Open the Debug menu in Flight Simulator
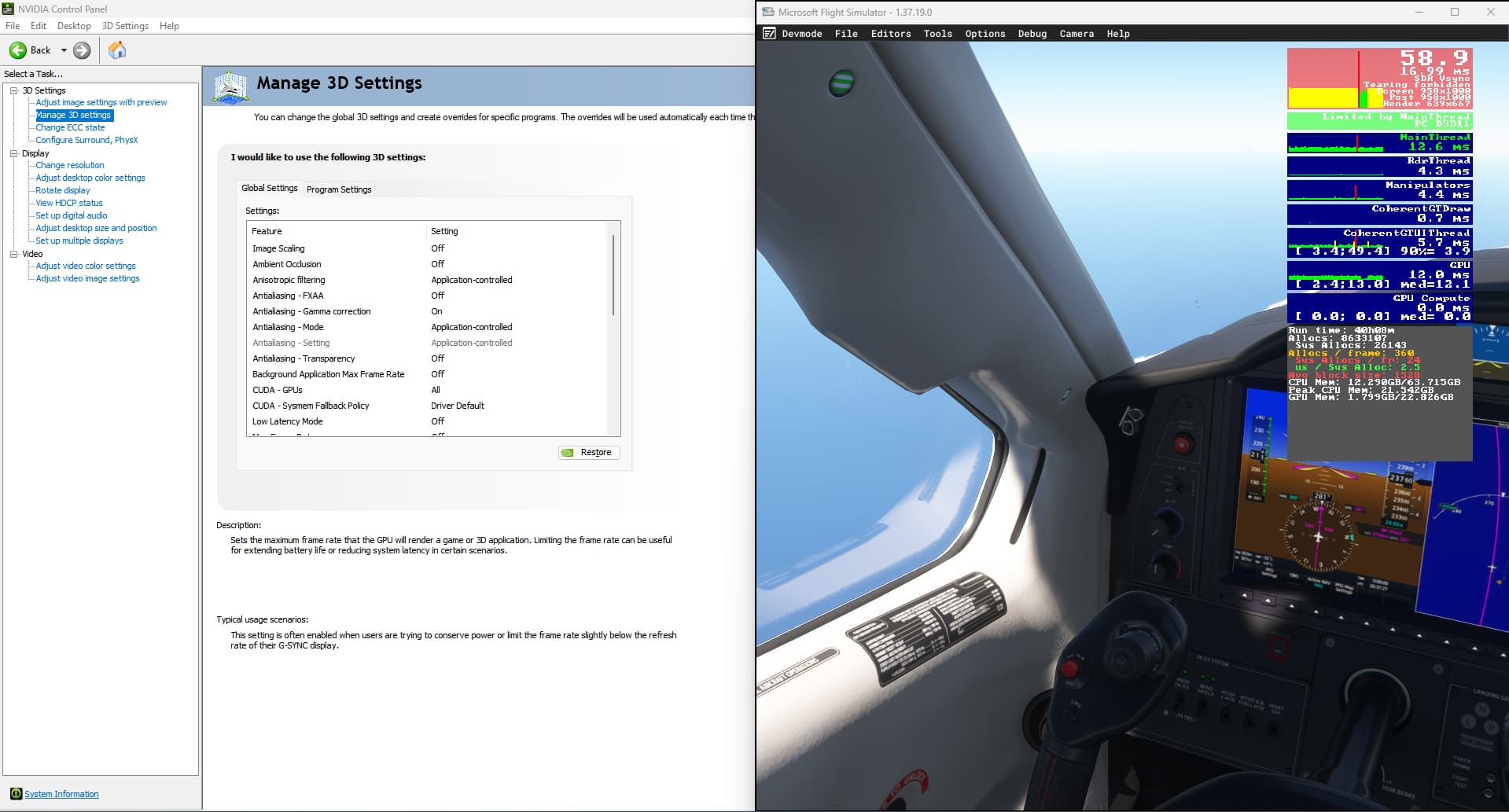Image resolution: width=1509 pixels, height=812 pixels. pos(1032,34)
